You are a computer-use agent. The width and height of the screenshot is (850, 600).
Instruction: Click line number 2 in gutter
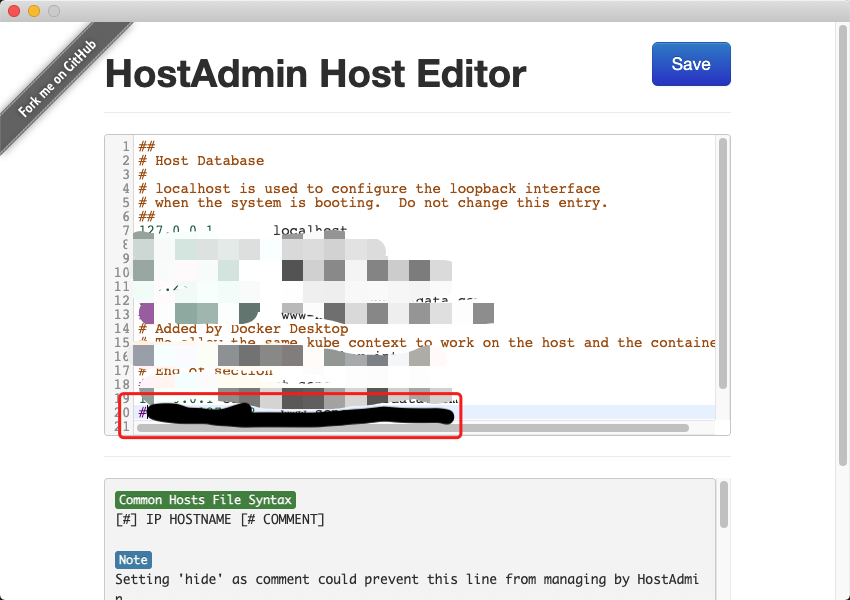coord(126,160)
